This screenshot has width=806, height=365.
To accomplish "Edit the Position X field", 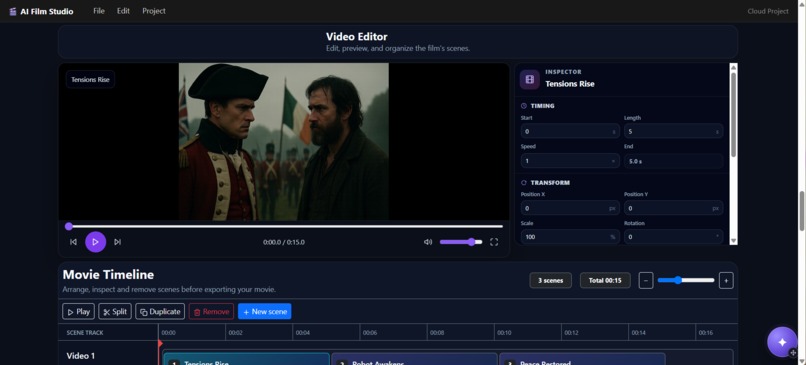I will (570, 208).
